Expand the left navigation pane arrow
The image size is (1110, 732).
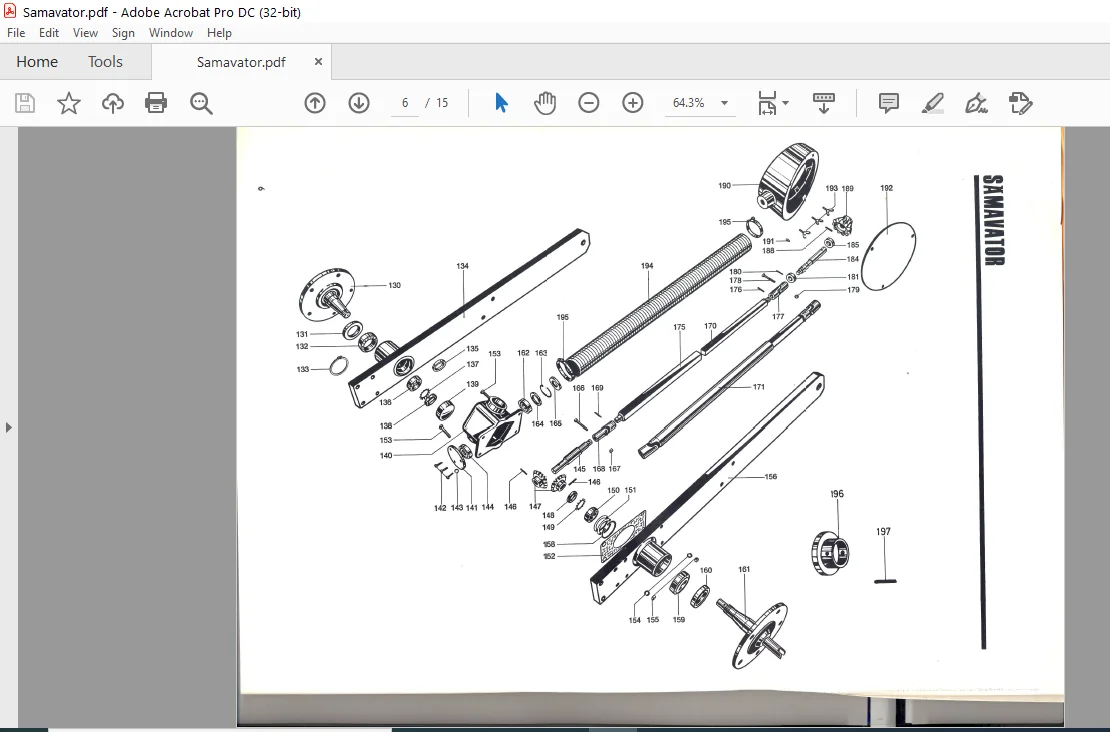[x=8, y=428]
